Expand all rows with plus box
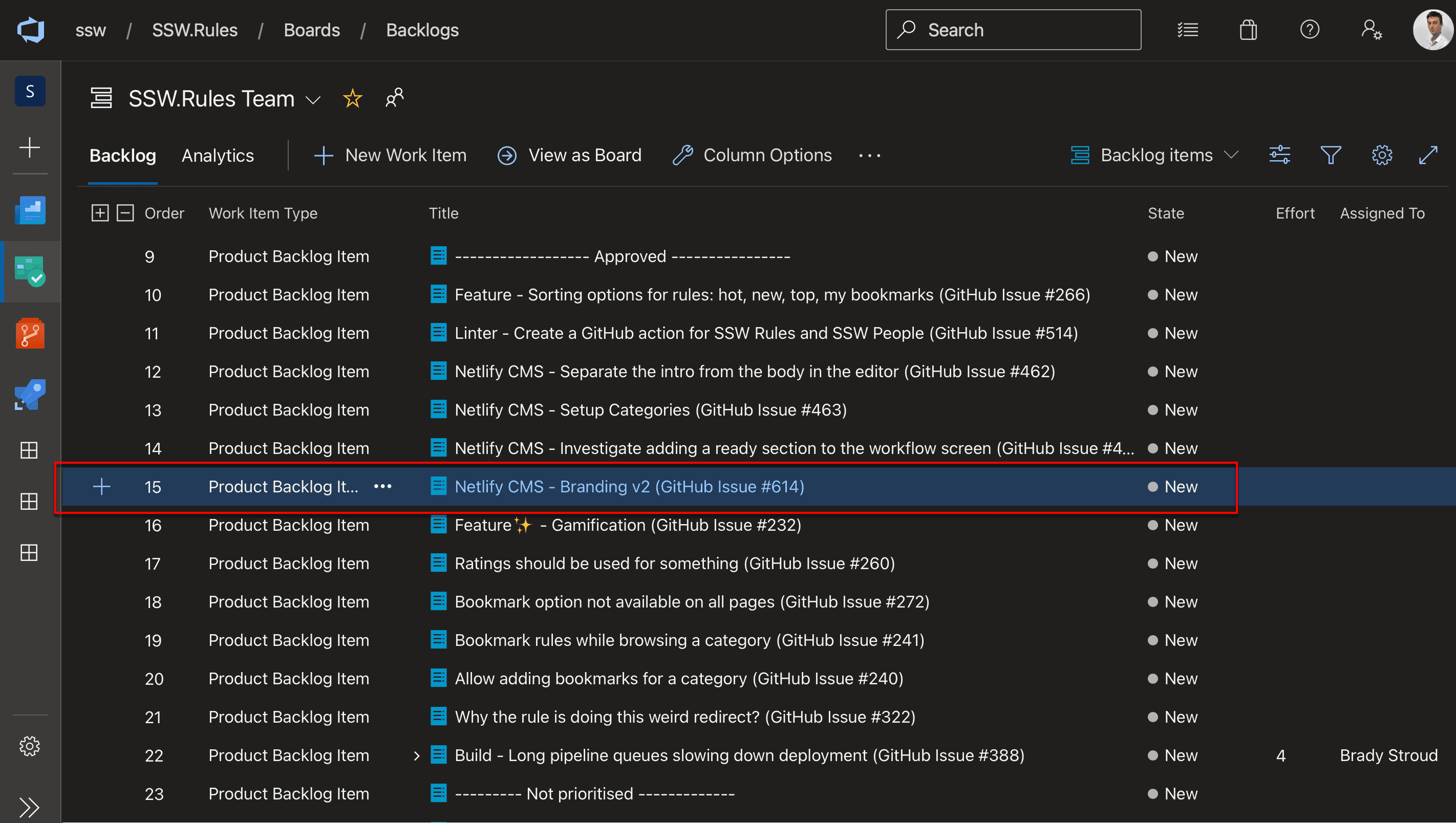 click(x=100, y=213)
